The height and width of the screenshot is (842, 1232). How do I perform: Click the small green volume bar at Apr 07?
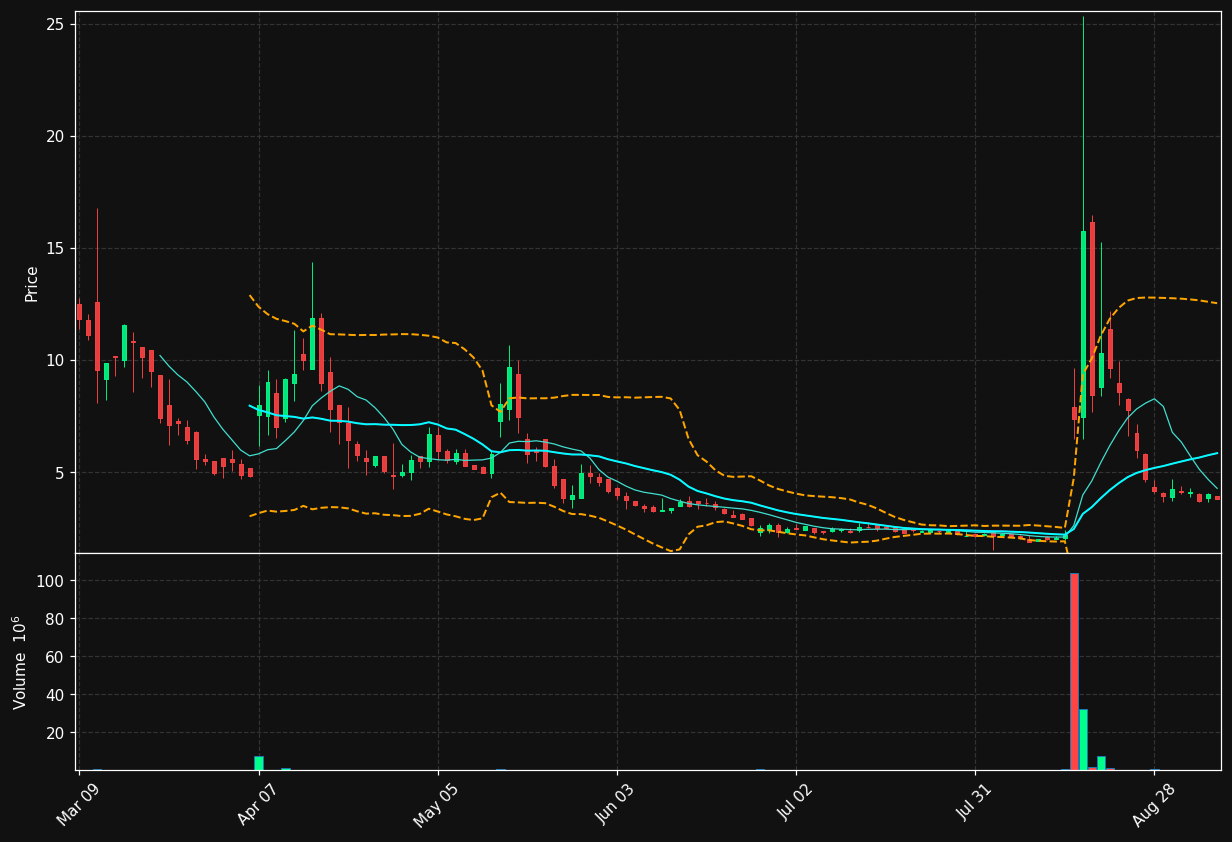[258, 763]
